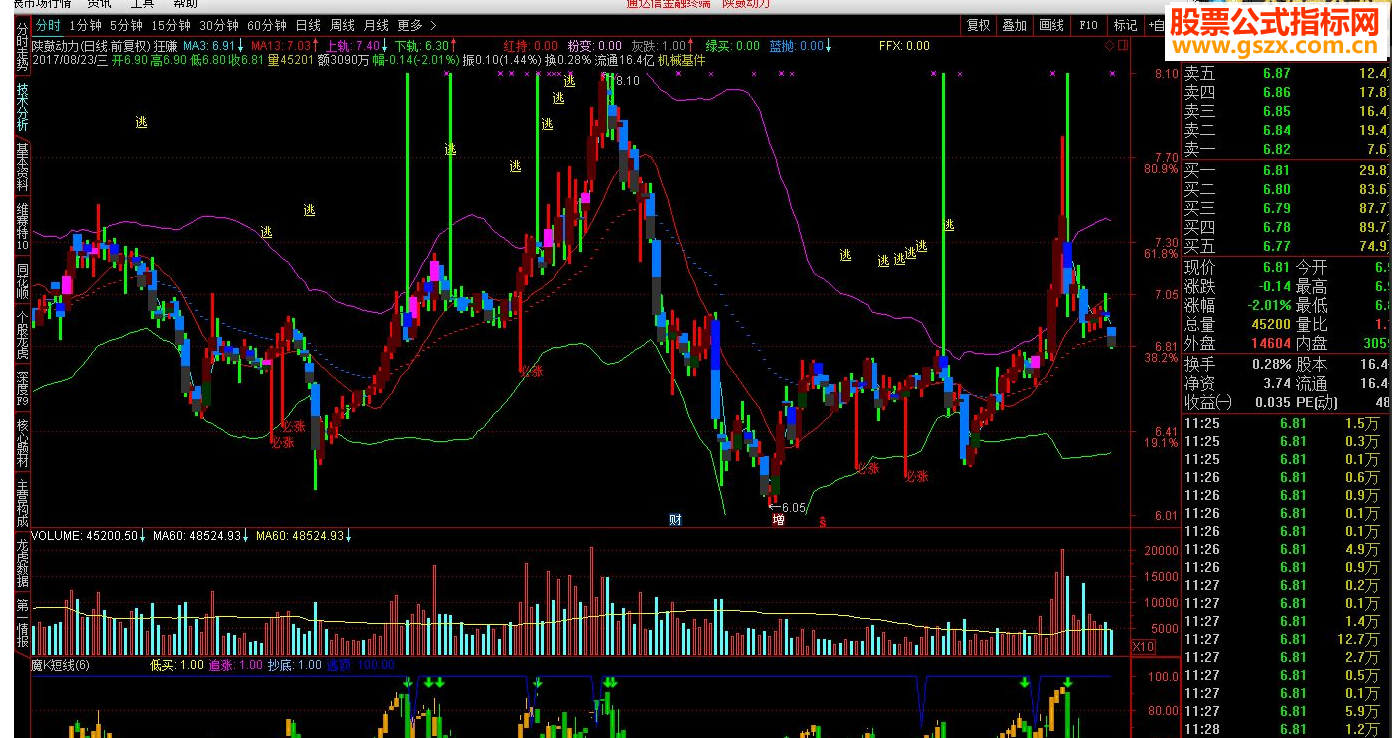
Task: Open the 工具 menu
Action: (x=142, y=4)
